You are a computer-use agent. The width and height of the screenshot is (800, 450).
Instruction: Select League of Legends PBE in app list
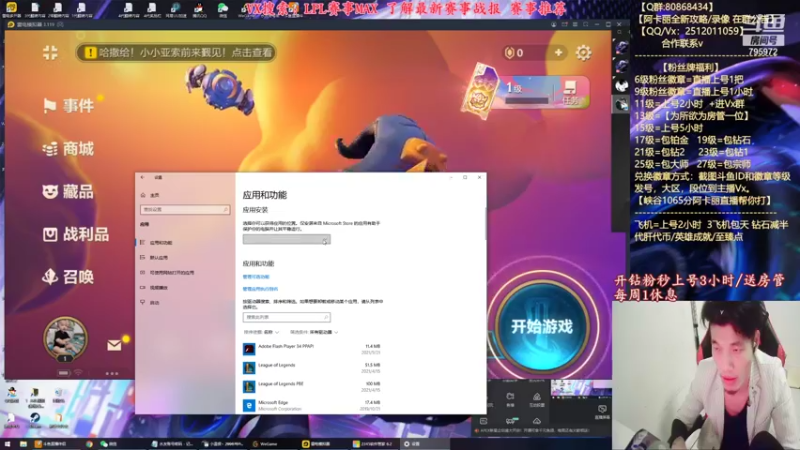click(312, 387)
